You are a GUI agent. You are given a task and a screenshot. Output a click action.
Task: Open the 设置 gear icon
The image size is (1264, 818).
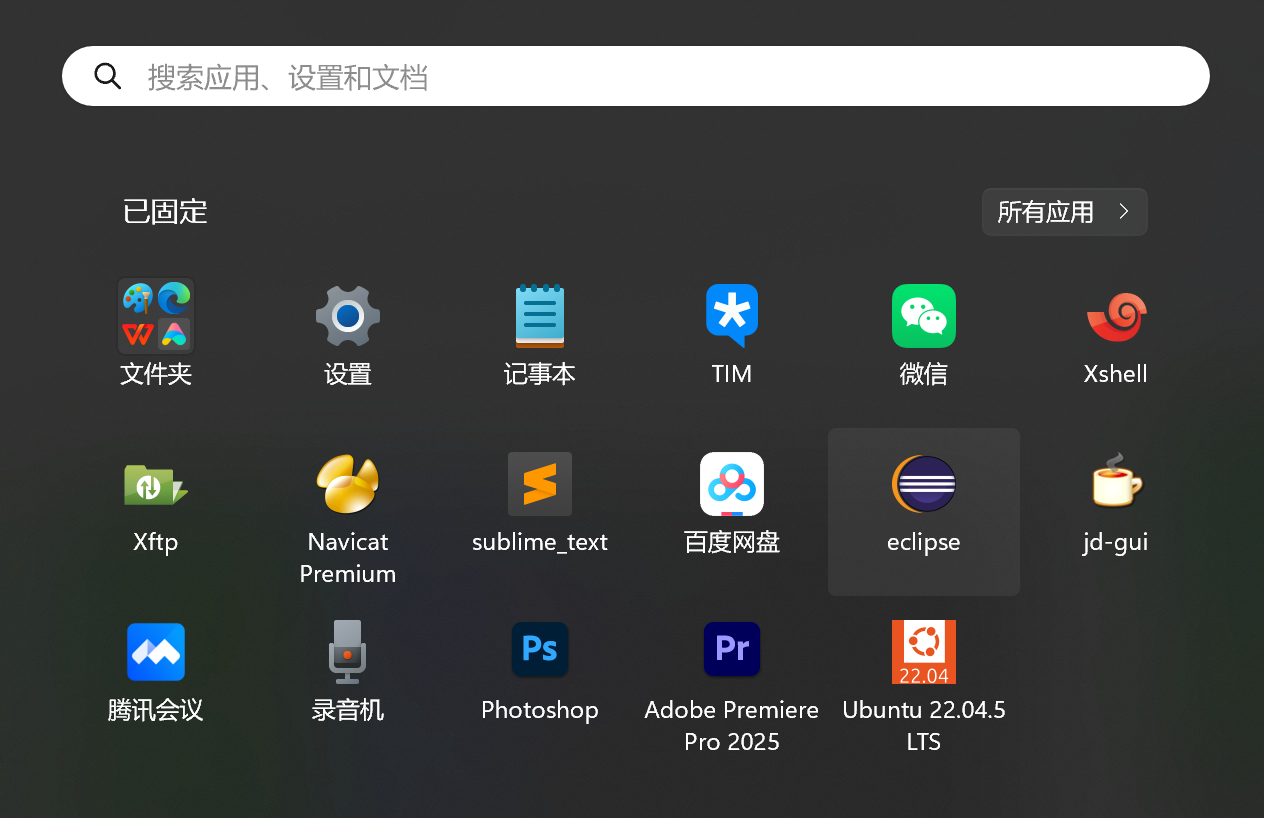348,316
